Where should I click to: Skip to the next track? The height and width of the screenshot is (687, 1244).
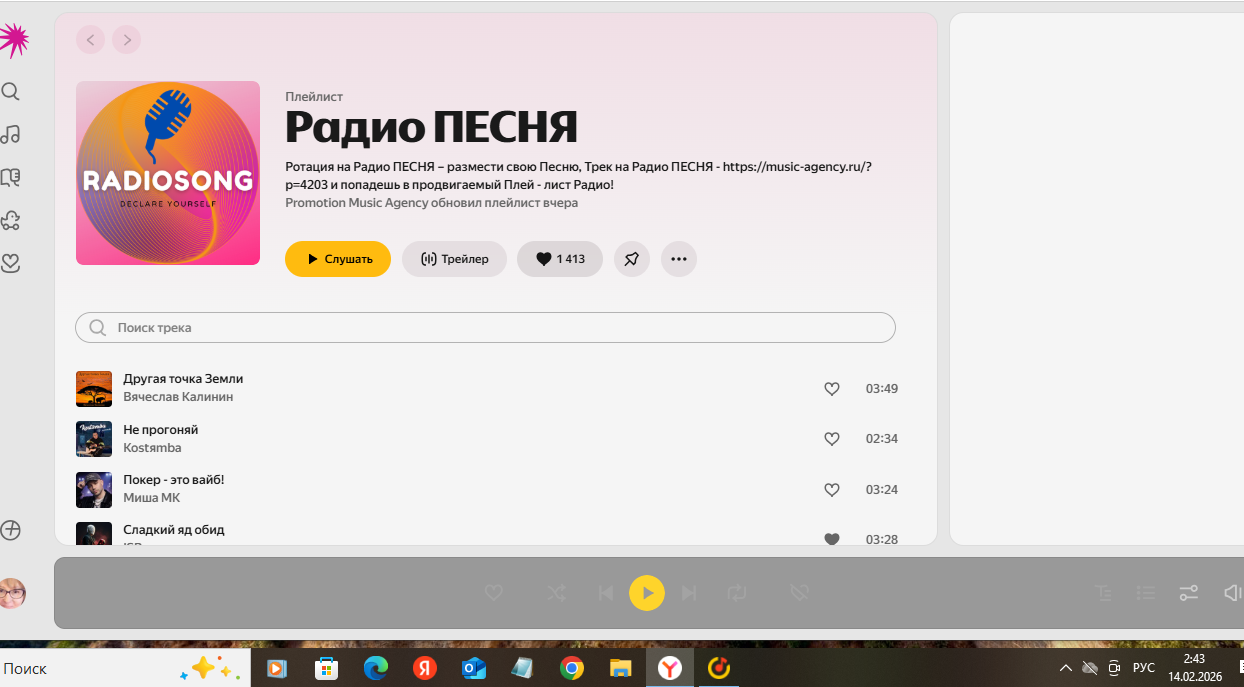[689, 593]
